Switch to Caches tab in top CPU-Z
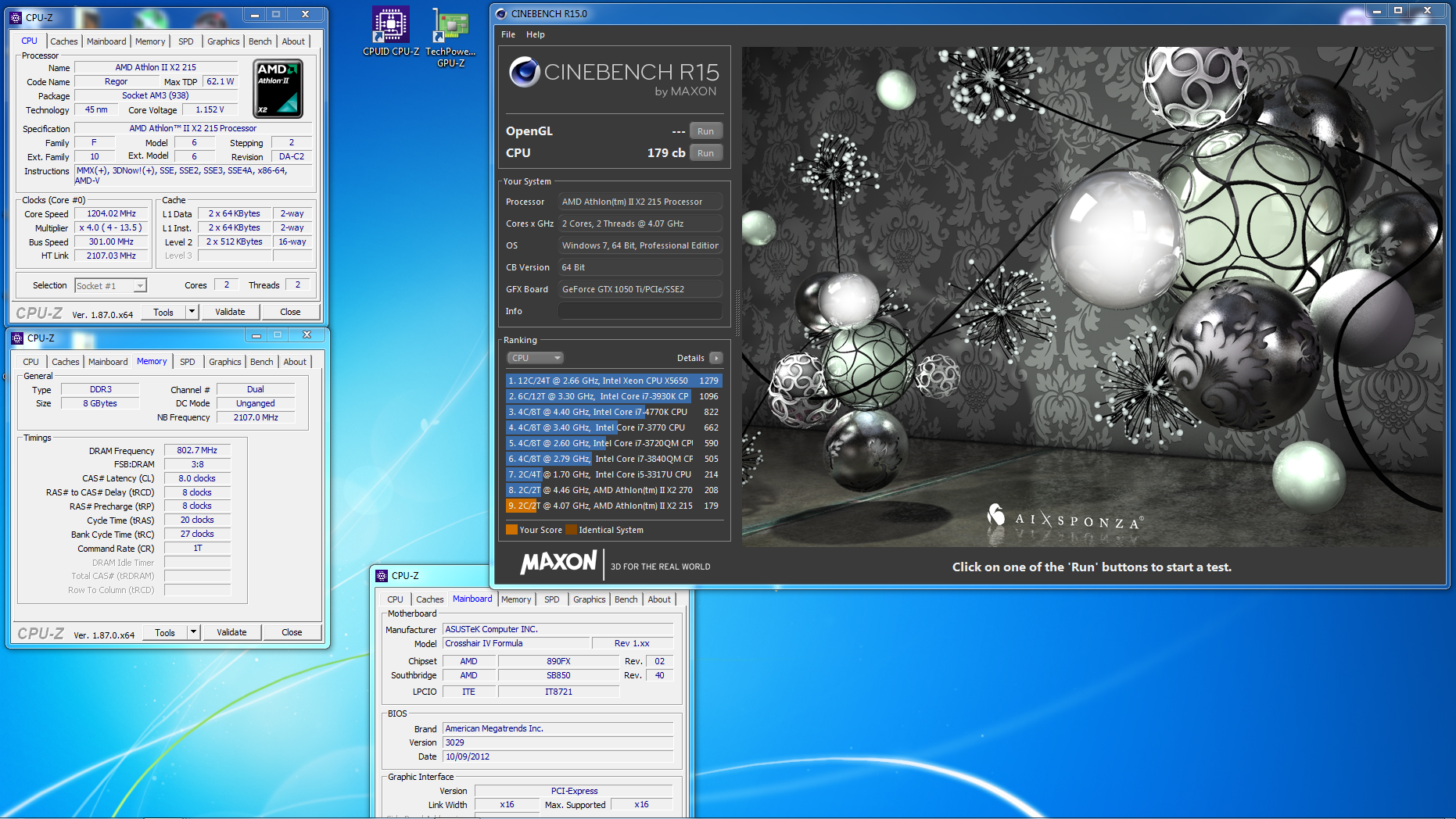This screenshot has width=1456, height=819. [64, 41]
